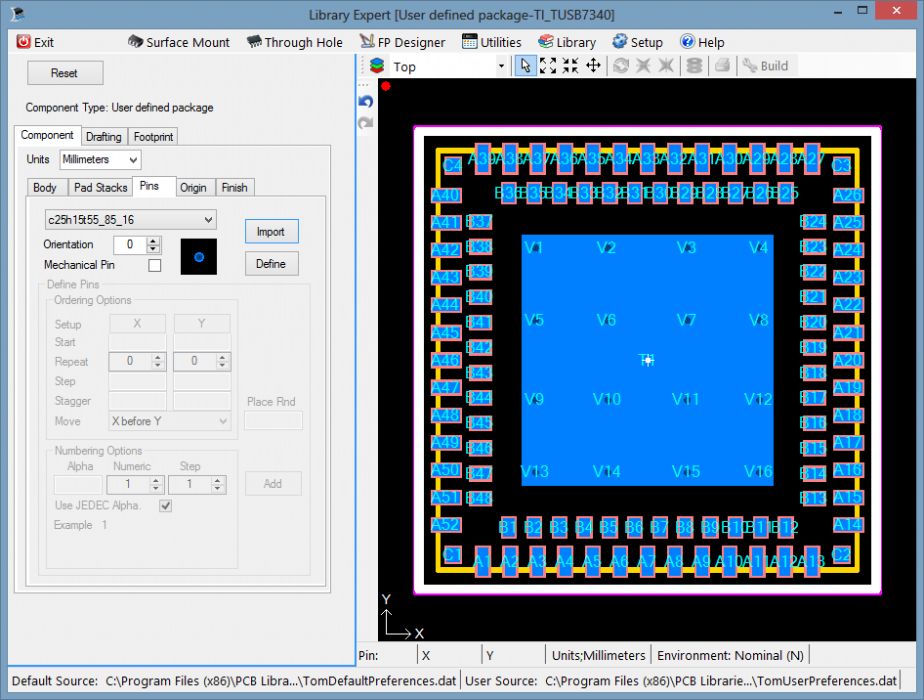Open the Utilities menu
The height and width of the screenshot is (700, 924).
pyautogui.click(x=492, y=42)
